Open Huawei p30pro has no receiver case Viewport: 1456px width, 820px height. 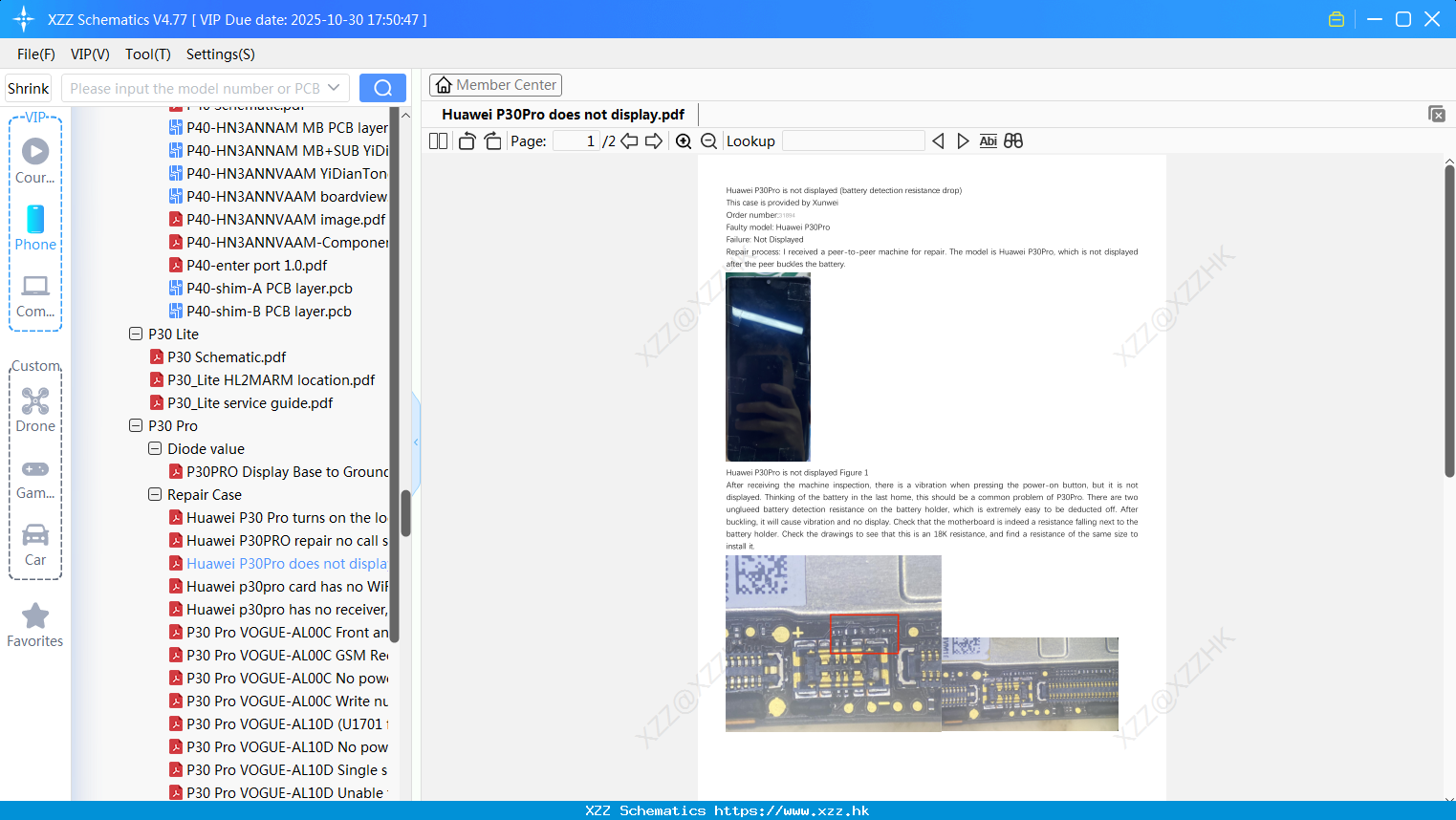tap(278, 609)
